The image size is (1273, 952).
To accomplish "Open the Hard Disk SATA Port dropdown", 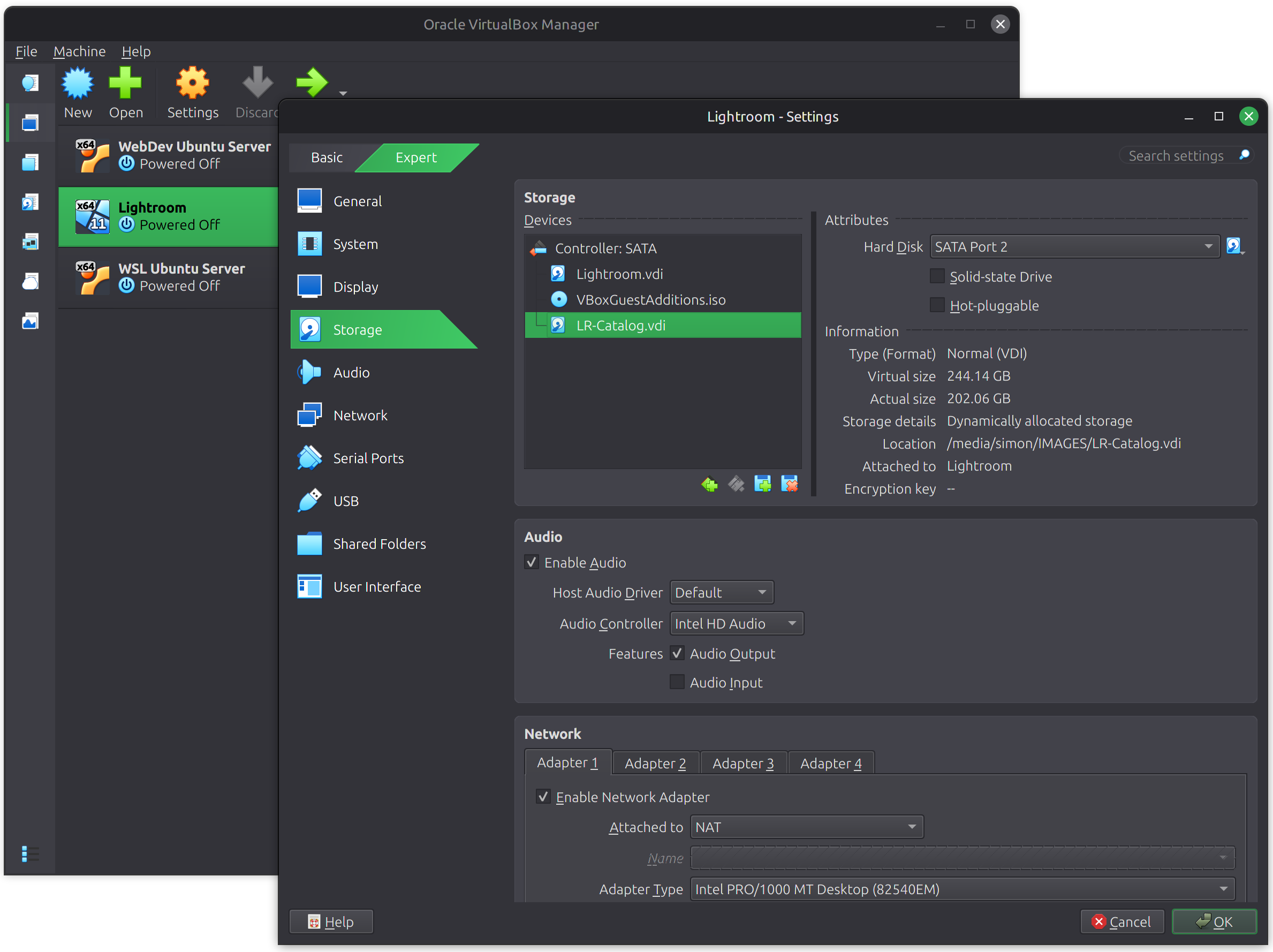I will (1075, 247).
